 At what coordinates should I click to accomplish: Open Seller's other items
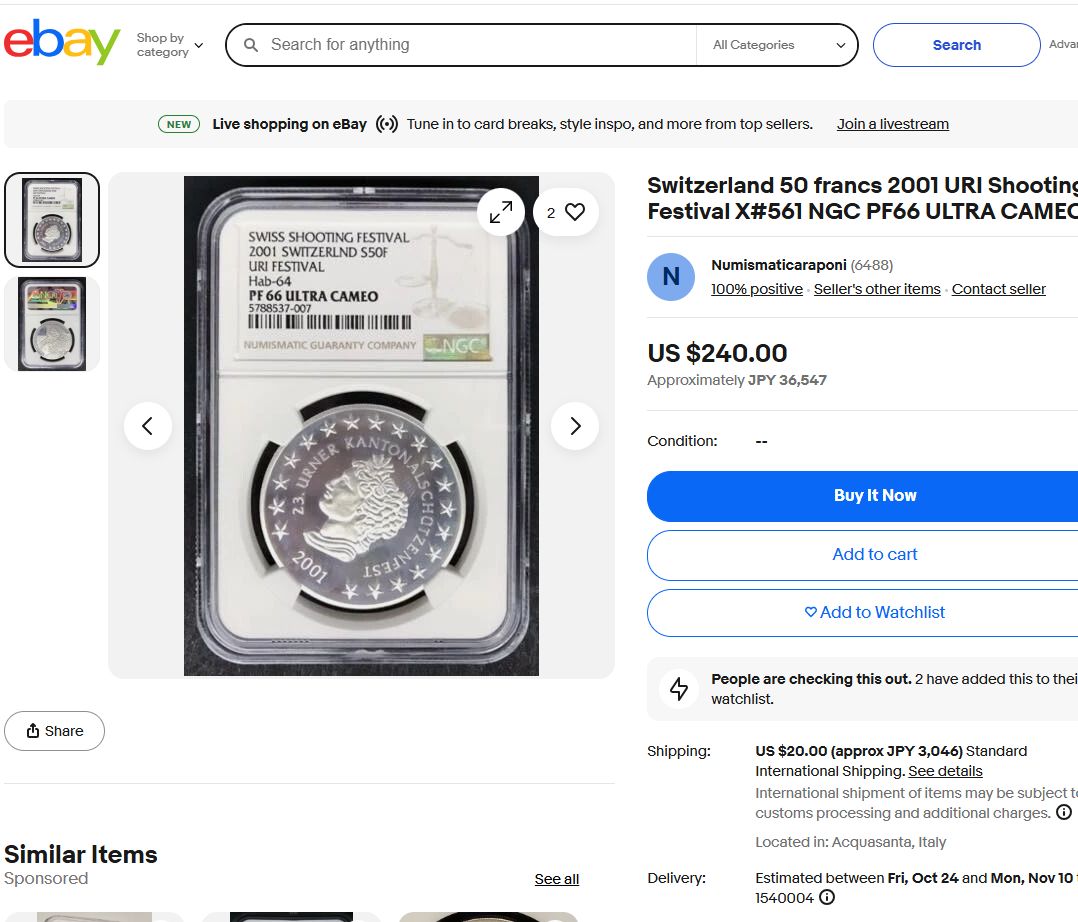click(x=877, y=289)
